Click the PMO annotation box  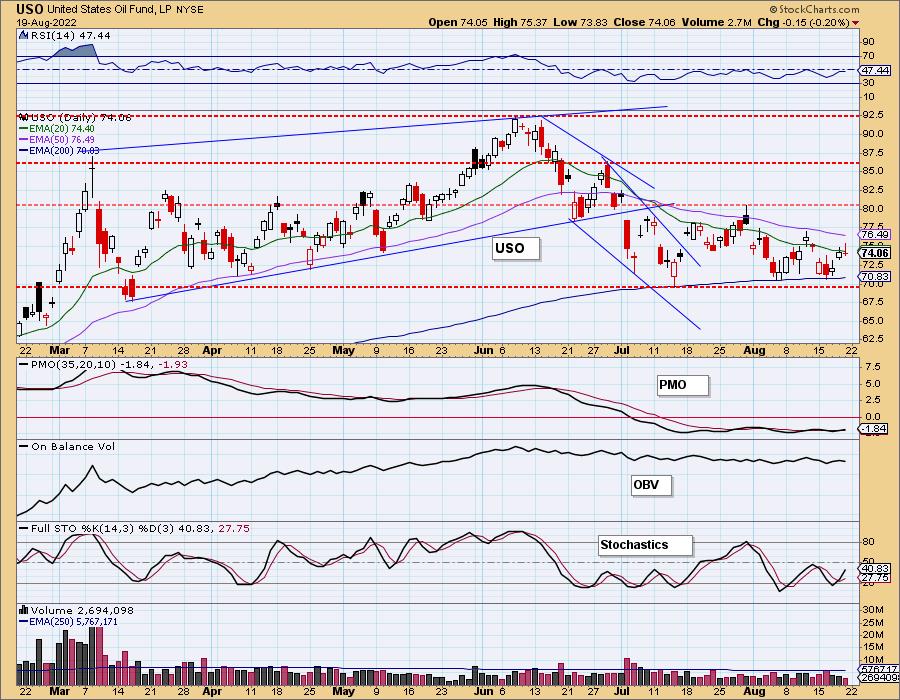coord(683,385)
